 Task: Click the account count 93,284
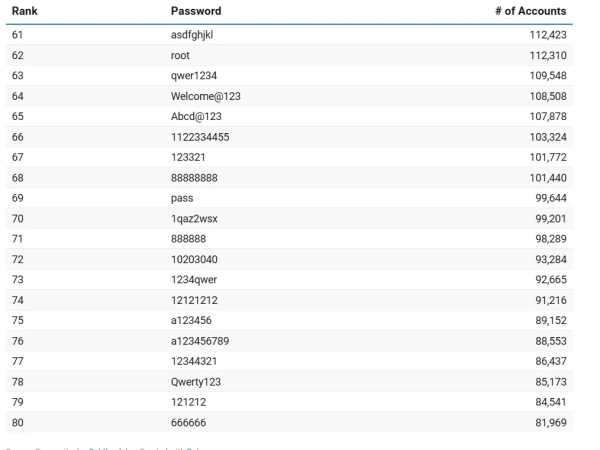(548, 259)
